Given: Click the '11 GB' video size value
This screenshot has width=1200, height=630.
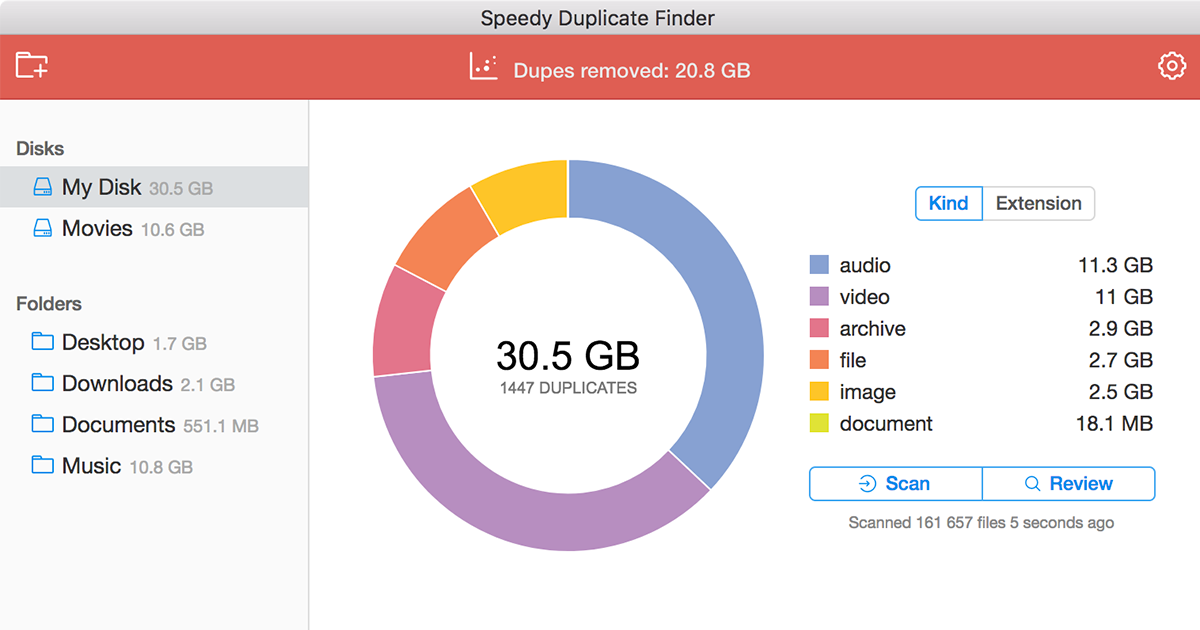Looking at the screenshot, I should [1124, 297].
